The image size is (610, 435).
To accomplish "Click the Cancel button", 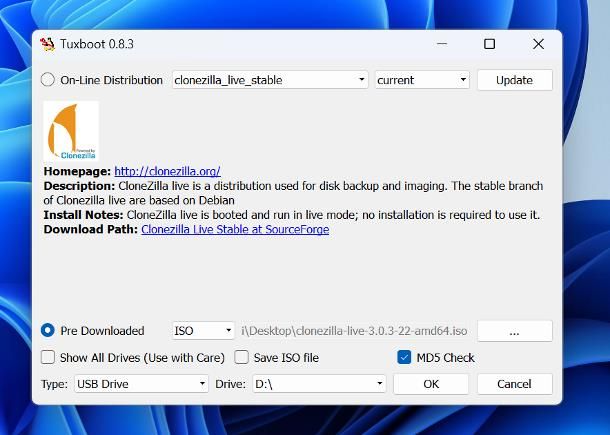I will (514, 384).
